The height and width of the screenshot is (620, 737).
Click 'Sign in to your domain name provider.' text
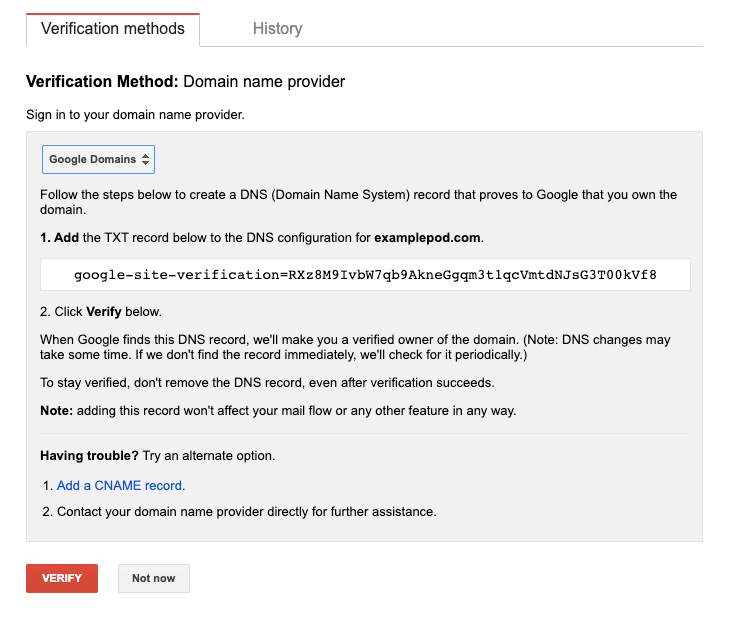coord(135,115)
